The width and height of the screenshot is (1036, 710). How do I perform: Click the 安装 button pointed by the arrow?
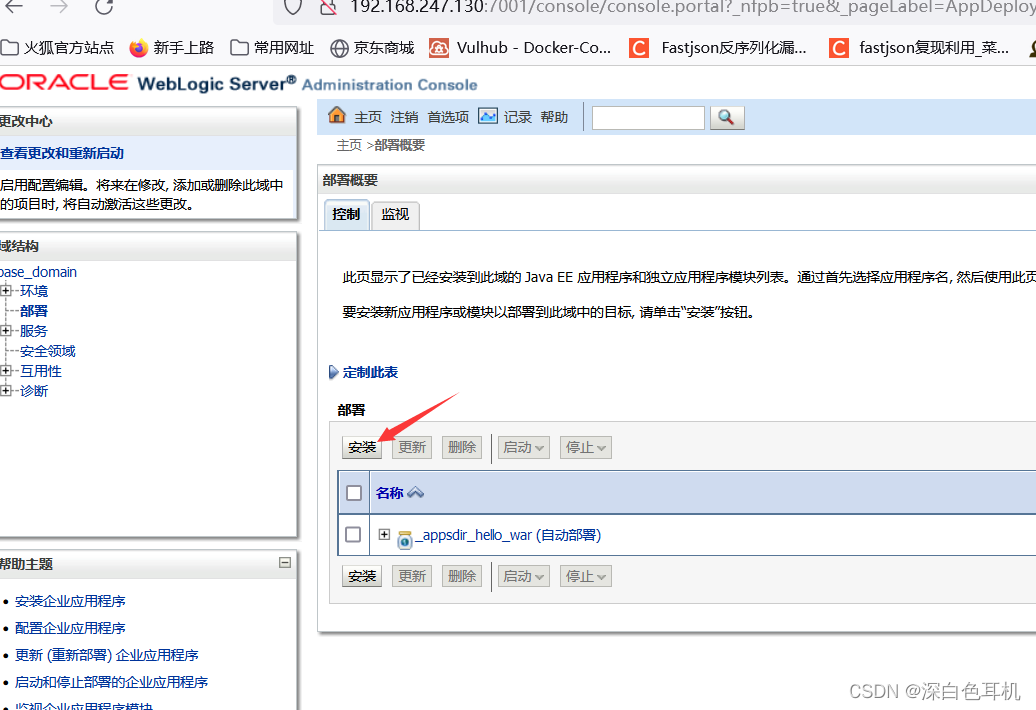click(x=361, y=447)
